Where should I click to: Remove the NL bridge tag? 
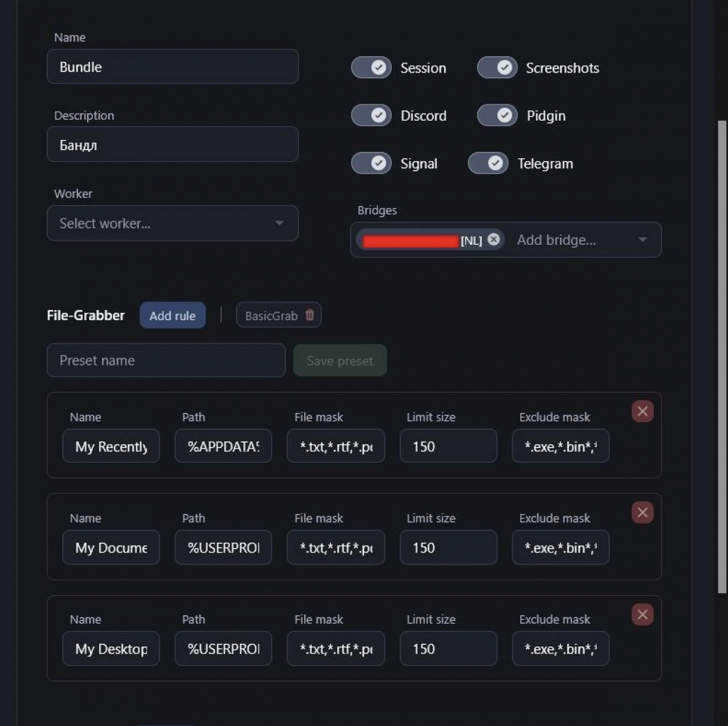pos(494,240)
